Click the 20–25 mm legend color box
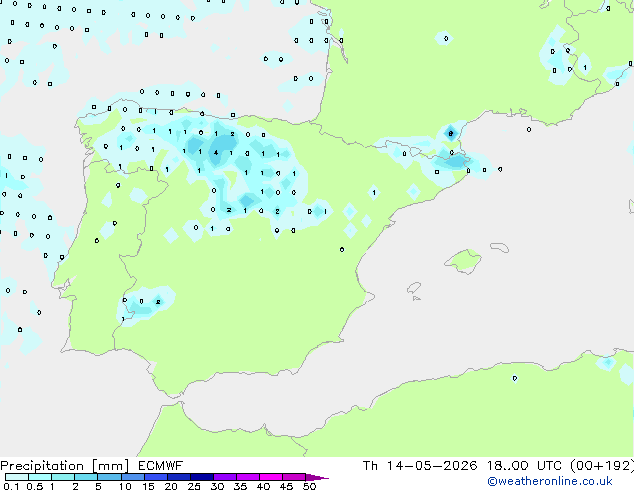 178,477
